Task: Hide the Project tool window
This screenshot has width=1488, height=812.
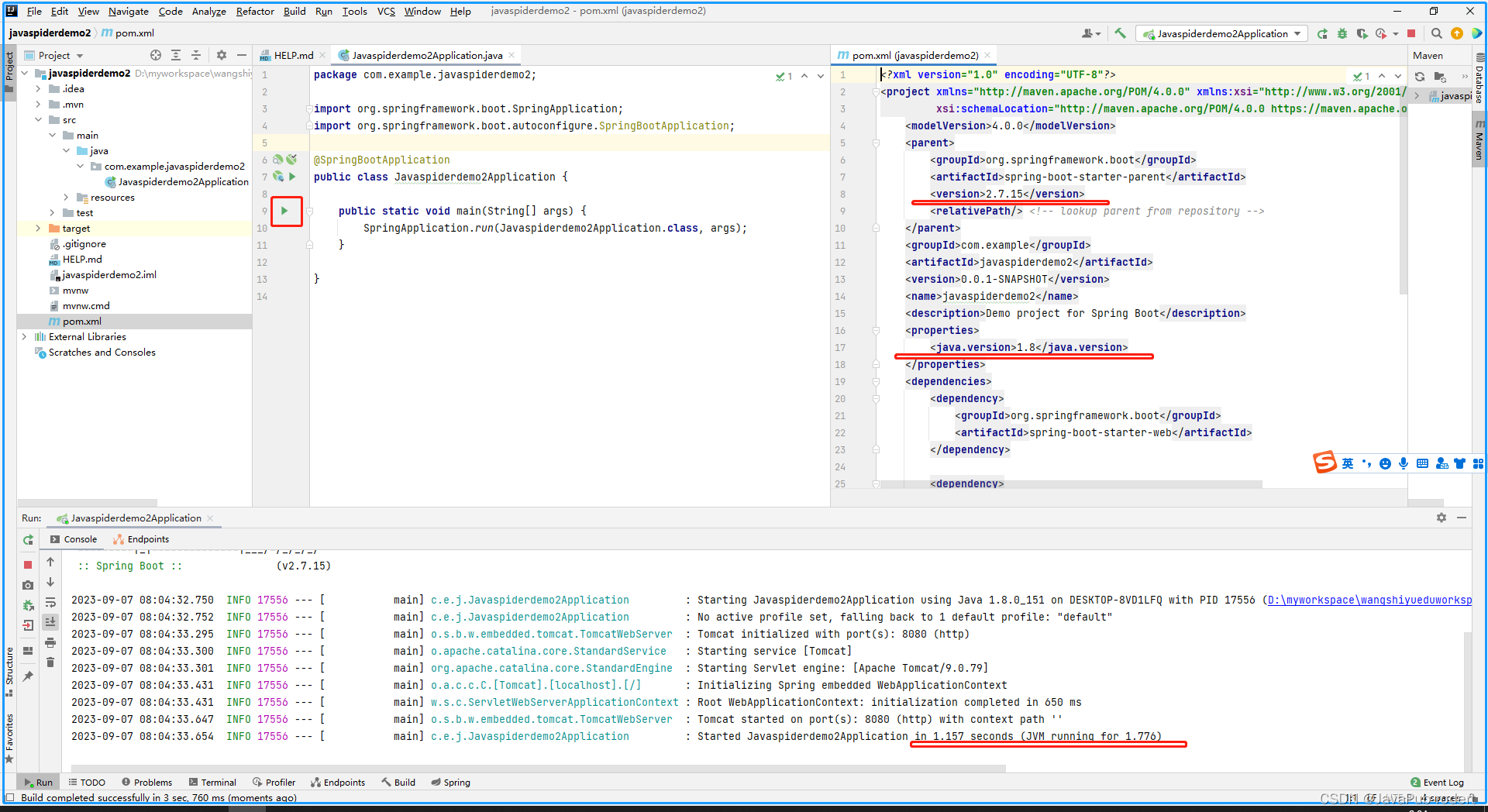Action: (x=242, y=55)
